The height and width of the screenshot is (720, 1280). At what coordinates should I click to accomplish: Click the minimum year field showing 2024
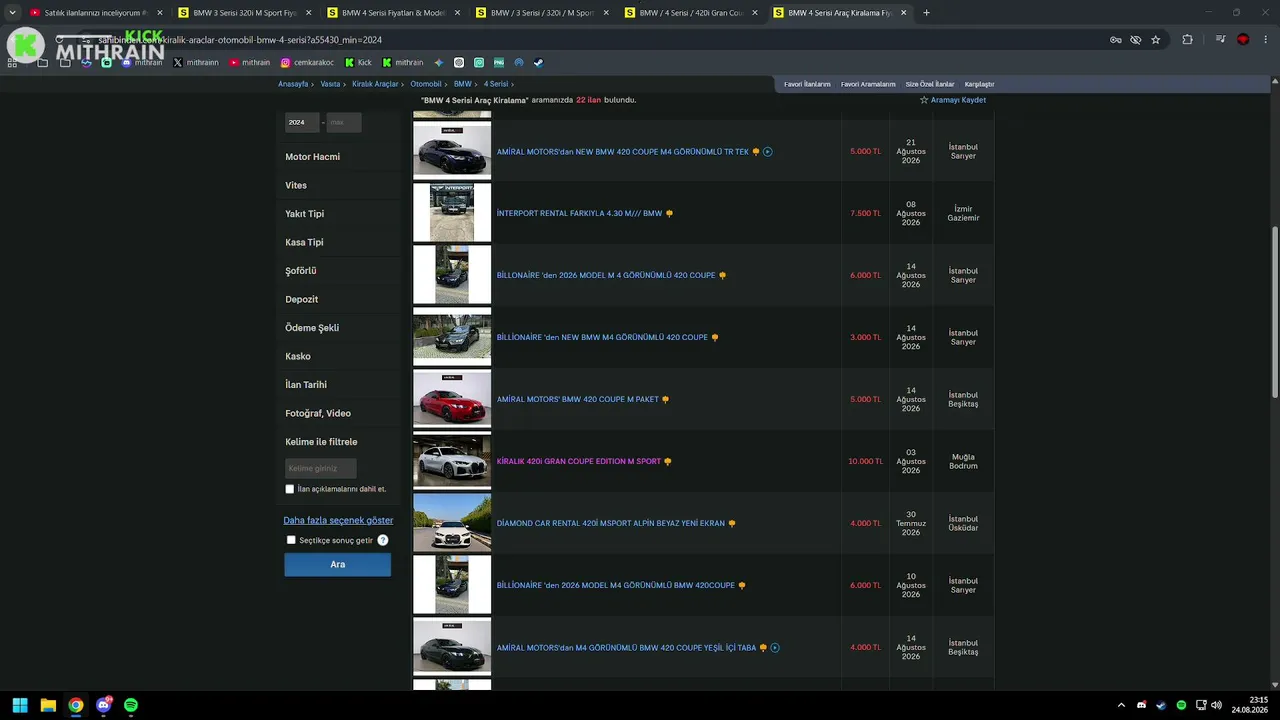[x=302, y=122]
